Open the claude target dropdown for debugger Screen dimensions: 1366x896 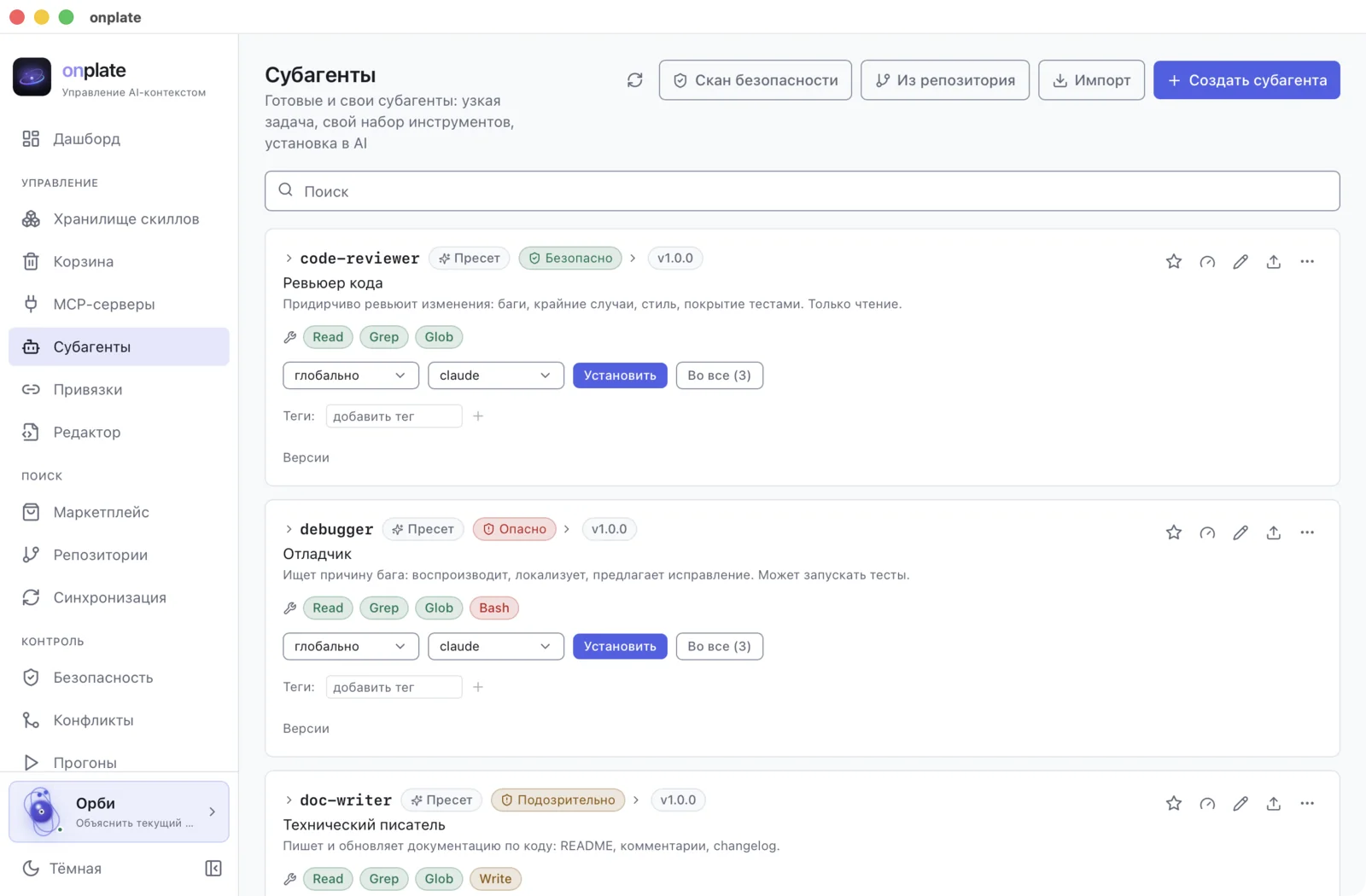(x=496, y=646)
